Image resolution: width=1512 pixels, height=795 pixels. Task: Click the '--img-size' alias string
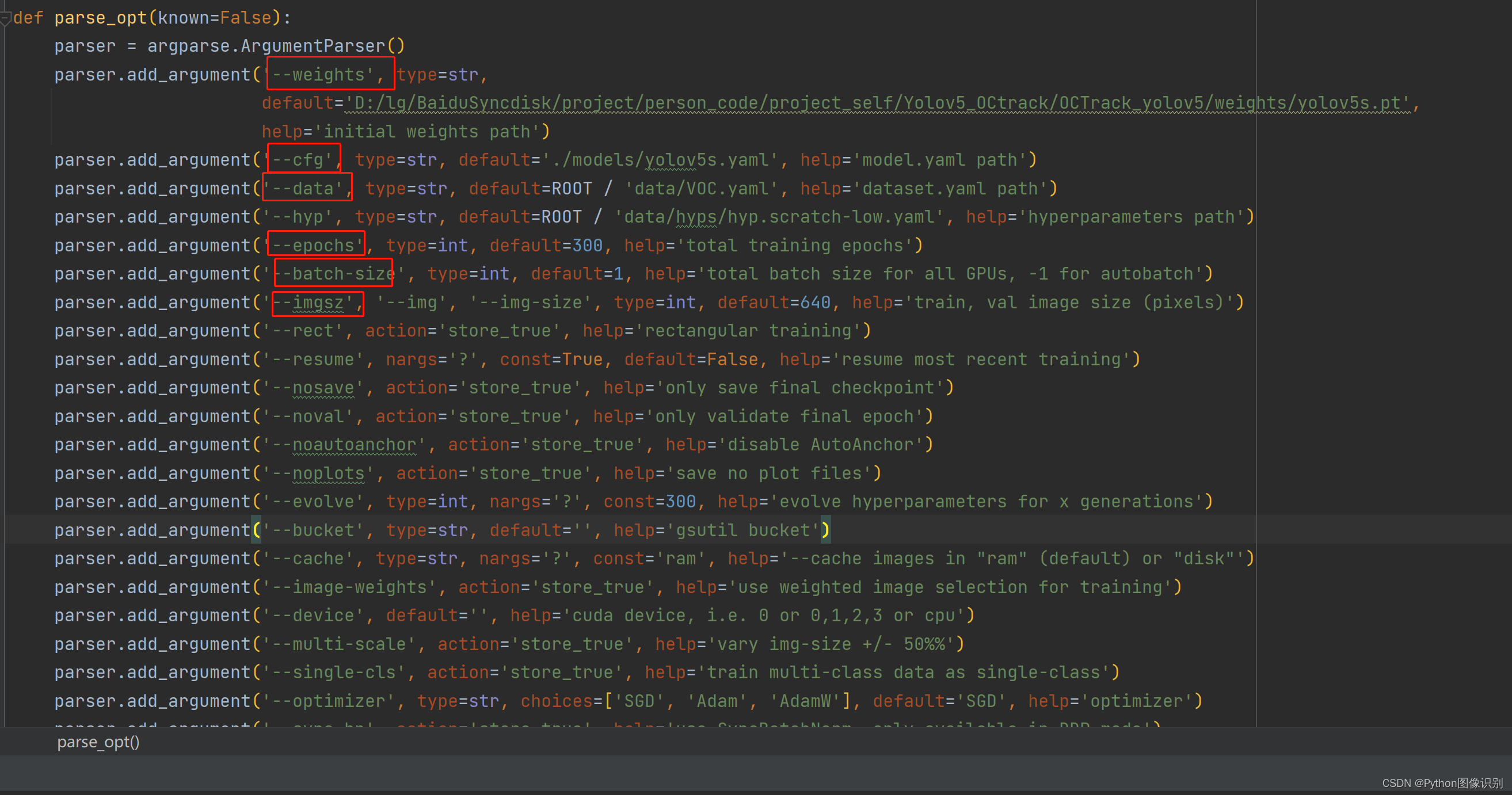(x=531, y=302)
